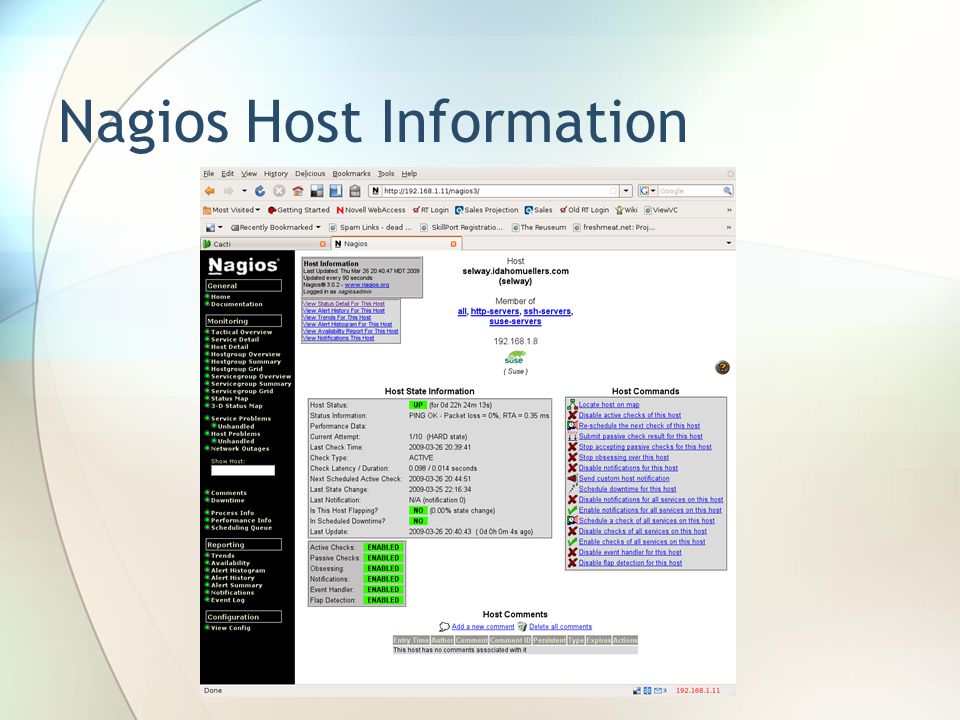Open the File menu
The image size is (960, 720).
[209, 174]
